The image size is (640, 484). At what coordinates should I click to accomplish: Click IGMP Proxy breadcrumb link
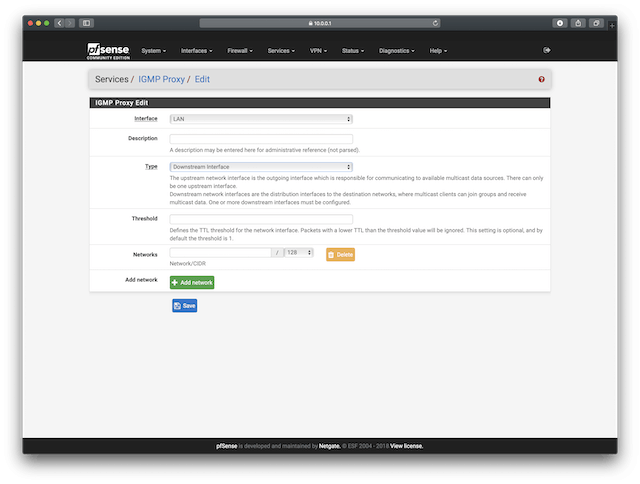coord(161,79)
